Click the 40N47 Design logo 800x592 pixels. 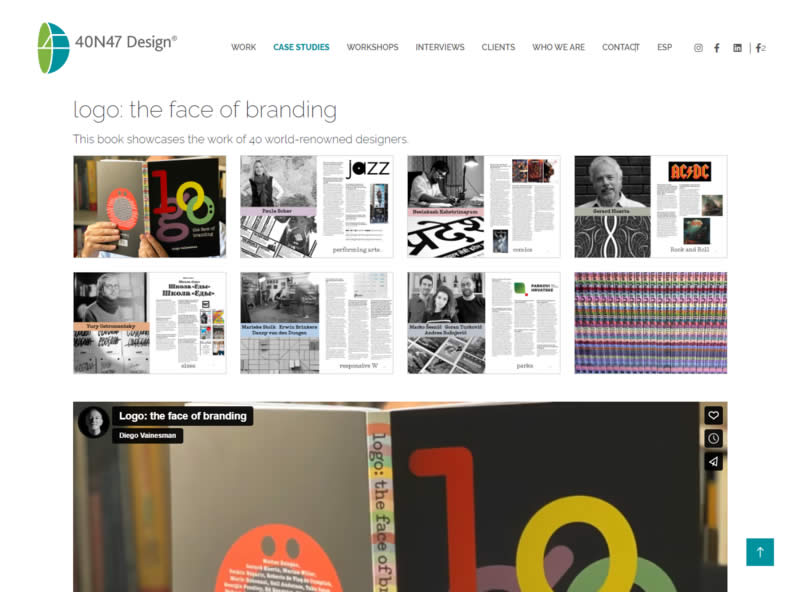pyautogui.click(x=107, y=47)
